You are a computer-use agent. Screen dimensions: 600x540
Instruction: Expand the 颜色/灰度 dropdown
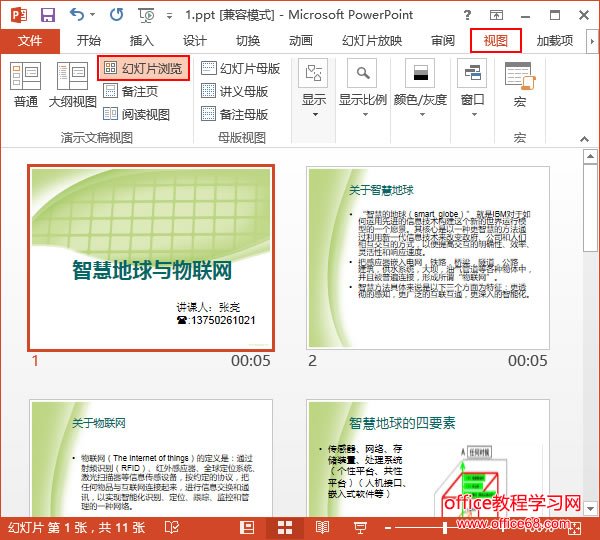[x=421, y=88]
